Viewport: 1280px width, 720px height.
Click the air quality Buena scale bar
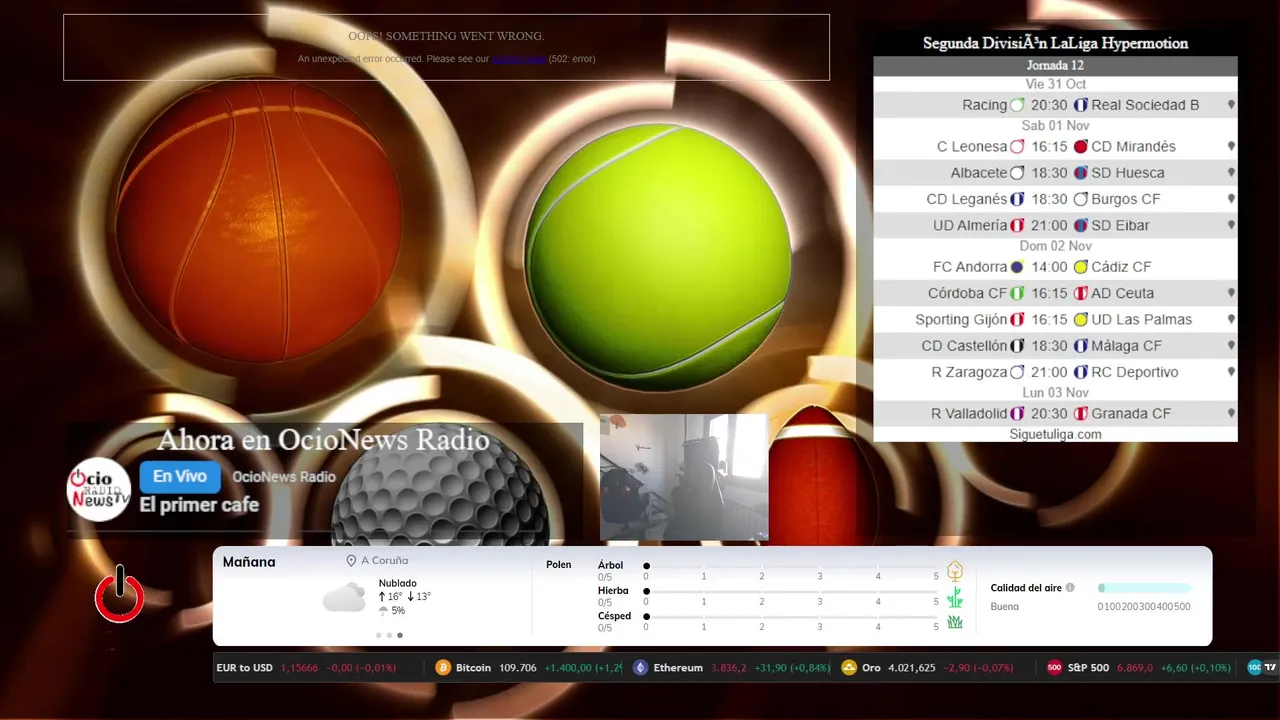(x=1144, y=588)
